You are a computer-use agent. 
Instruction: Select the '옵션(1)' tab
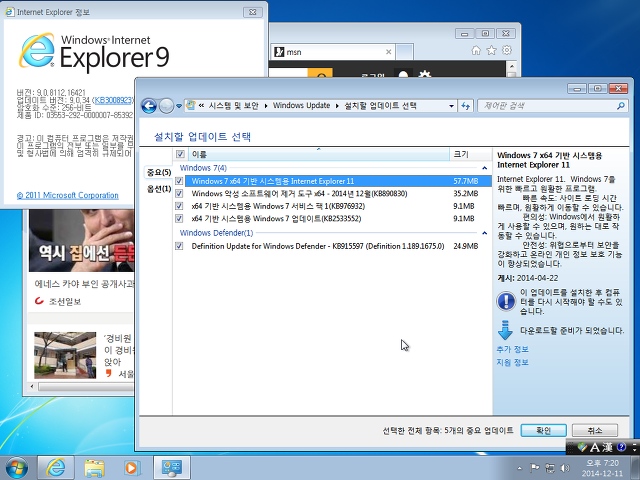pos(159,189)
